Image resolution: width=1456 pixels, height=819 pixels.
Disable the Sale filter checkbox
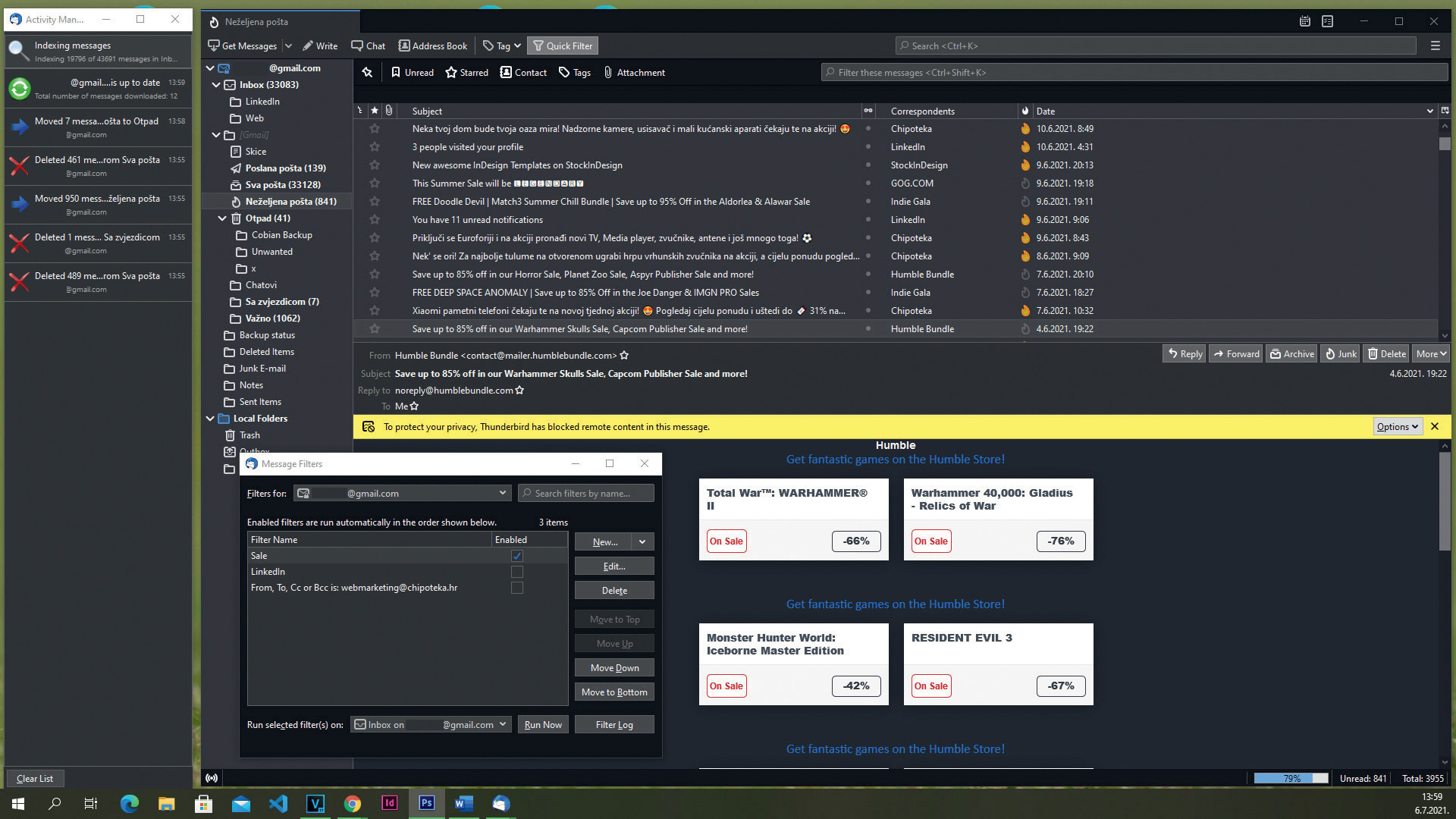516,556
